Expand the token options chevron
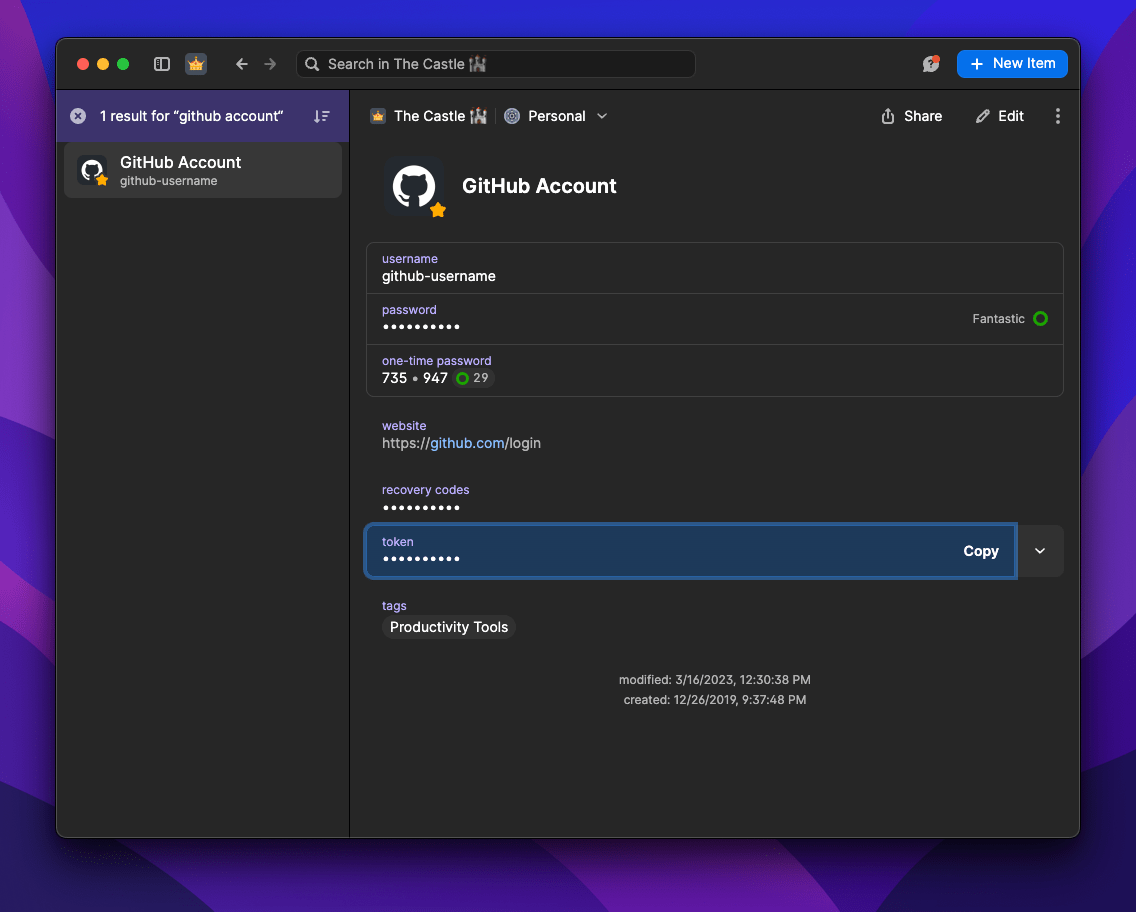1136x912 pixels. [x=1039, y=551]
